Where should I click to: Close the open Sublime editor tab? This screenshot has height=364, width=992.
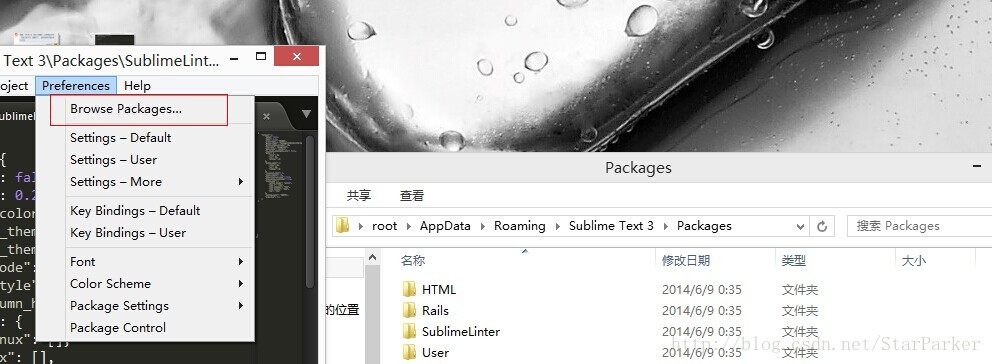(x=266, y=116)
